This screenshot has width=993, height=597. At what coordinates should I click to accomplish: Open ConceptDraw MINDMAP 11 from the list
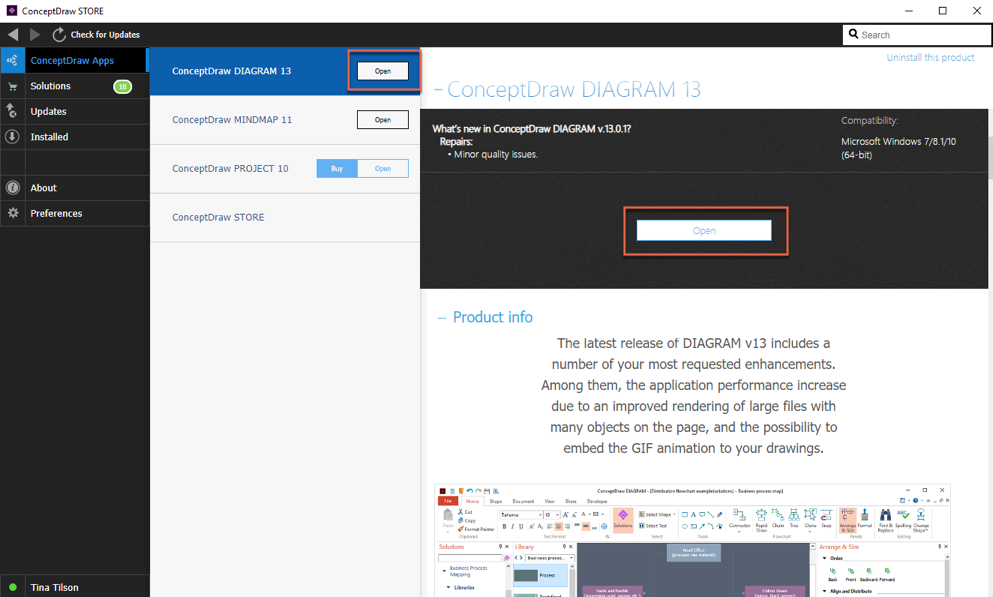383,120
